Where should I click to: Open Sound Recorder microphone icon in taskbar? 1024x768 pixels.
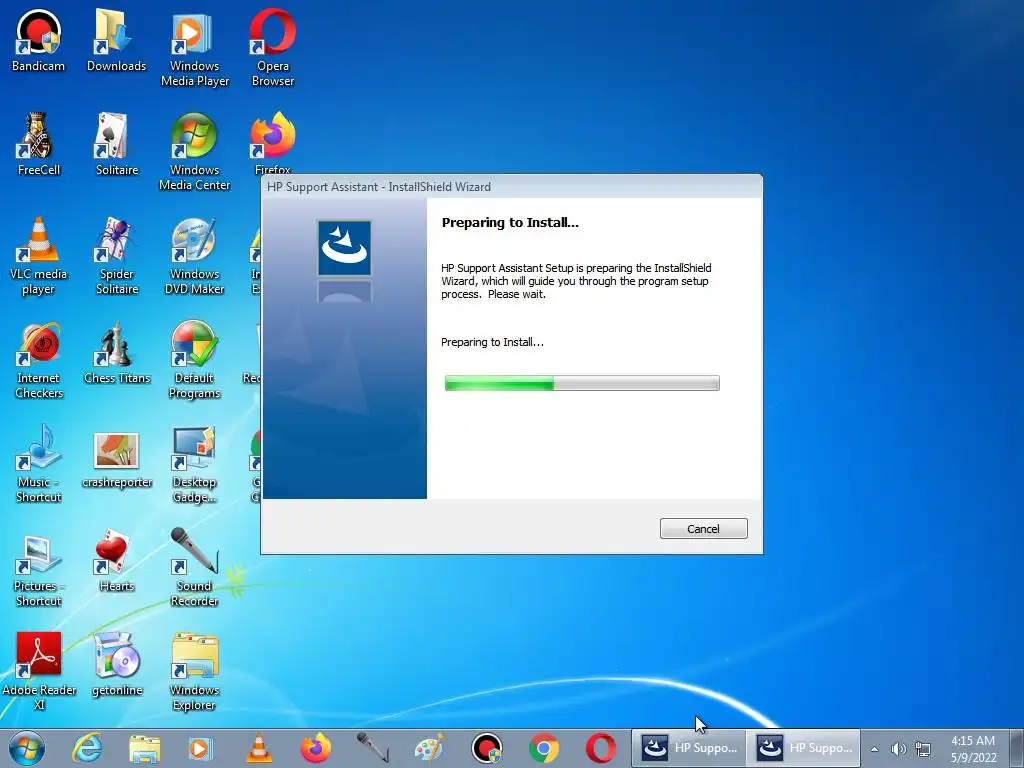(x=372, y=748)
